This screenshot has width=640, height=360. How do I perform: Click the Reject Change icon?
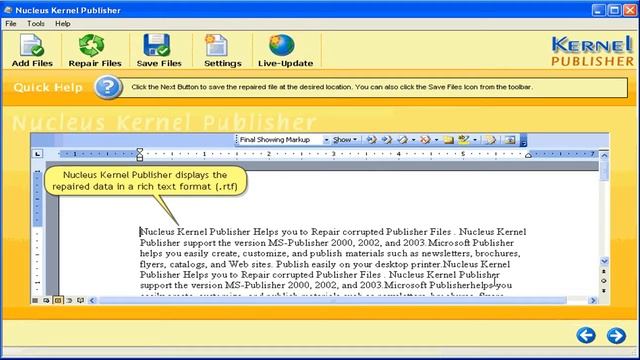[x=425, y=140]
